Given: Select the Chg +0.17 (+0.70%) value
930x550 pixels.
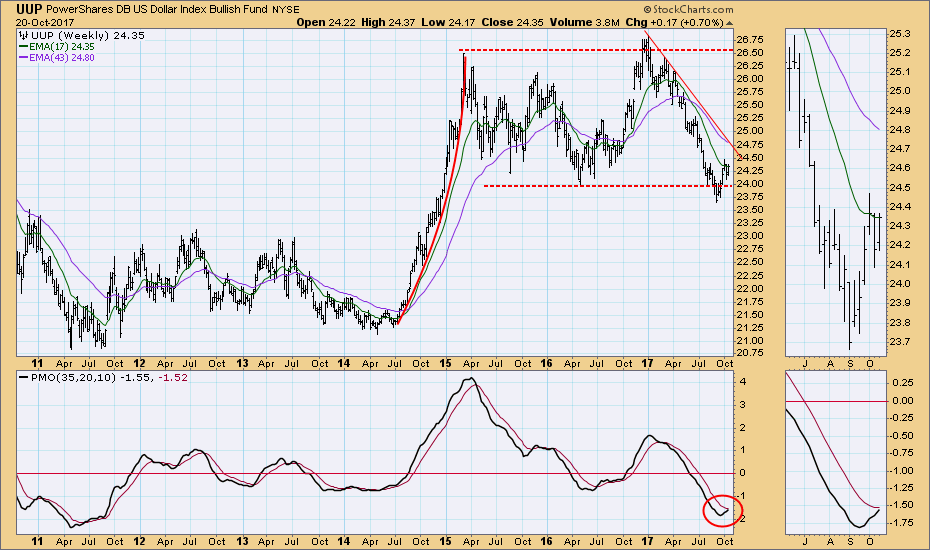Looking at the screenshot, I should (674, 23).
